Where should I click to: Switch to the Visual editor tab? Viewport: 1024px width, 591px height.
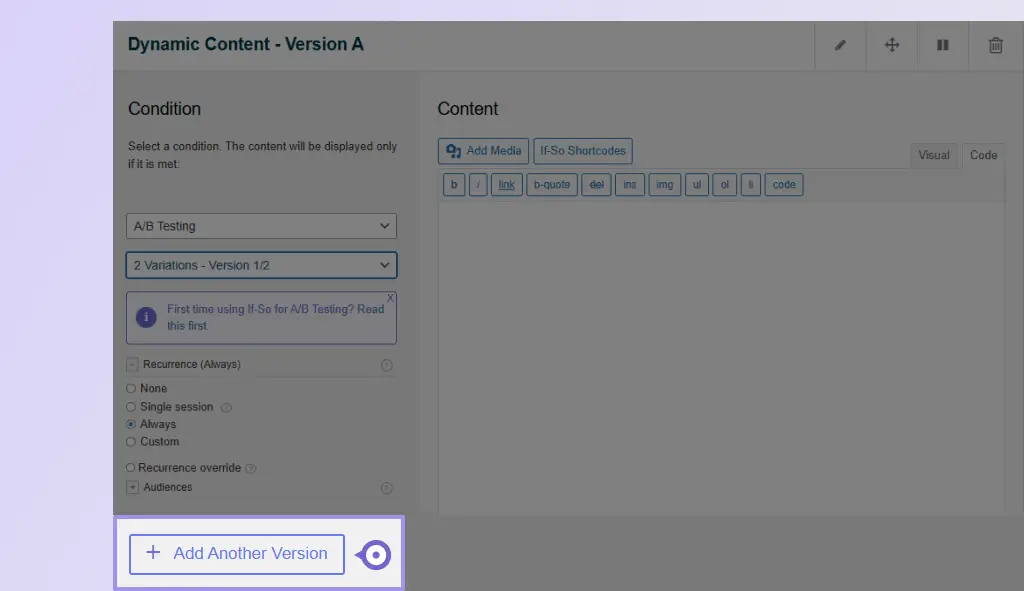click(x=933, y=155)
